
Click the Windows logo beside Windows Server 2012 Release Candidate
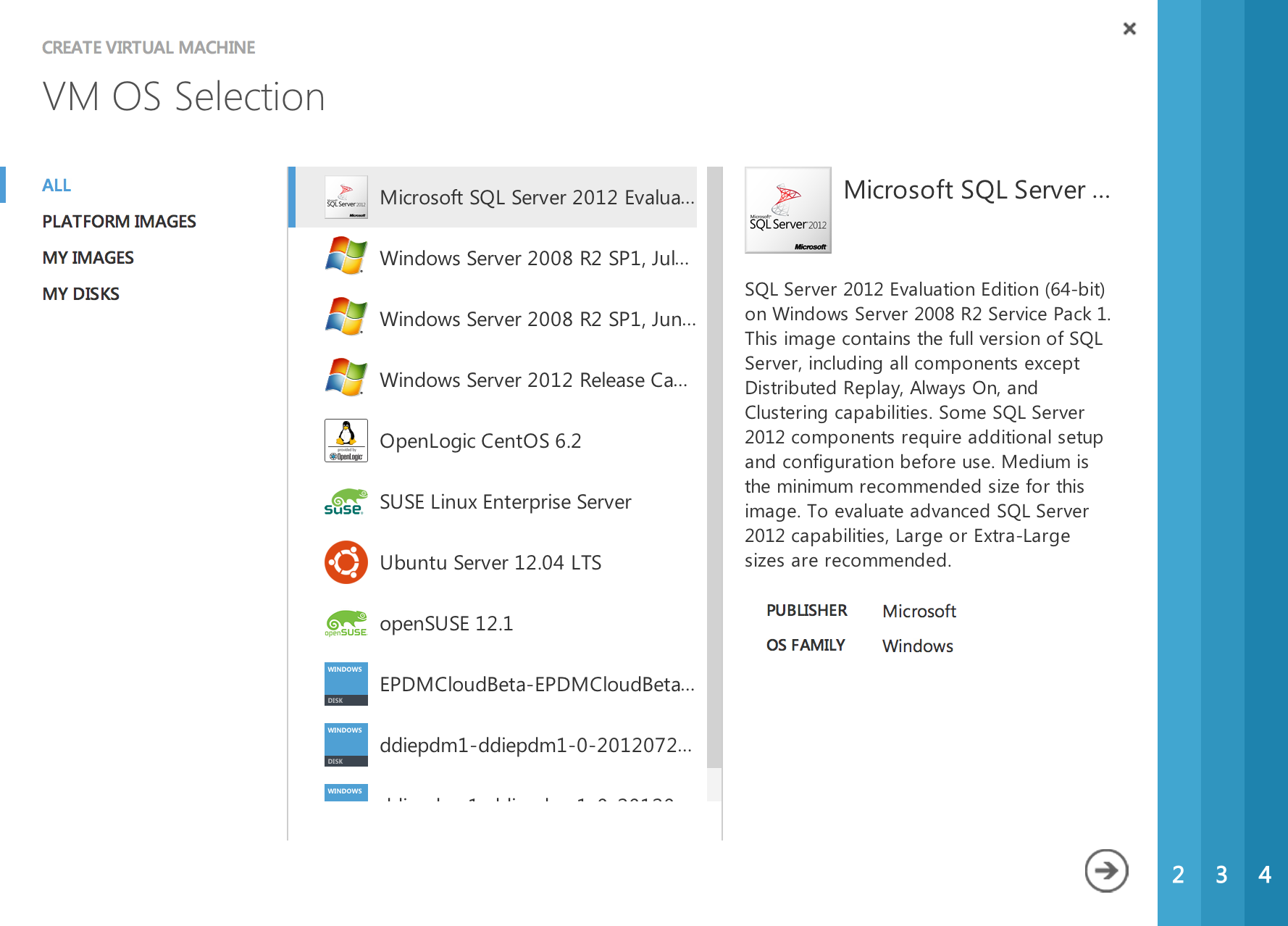point(346,378)
